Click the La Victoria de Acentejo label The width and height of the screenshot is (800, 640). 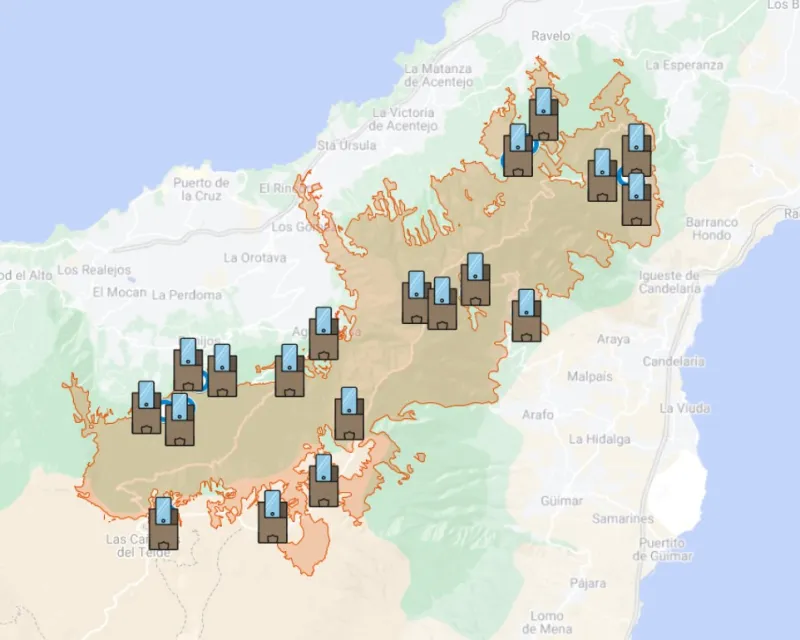coord(404,119)
